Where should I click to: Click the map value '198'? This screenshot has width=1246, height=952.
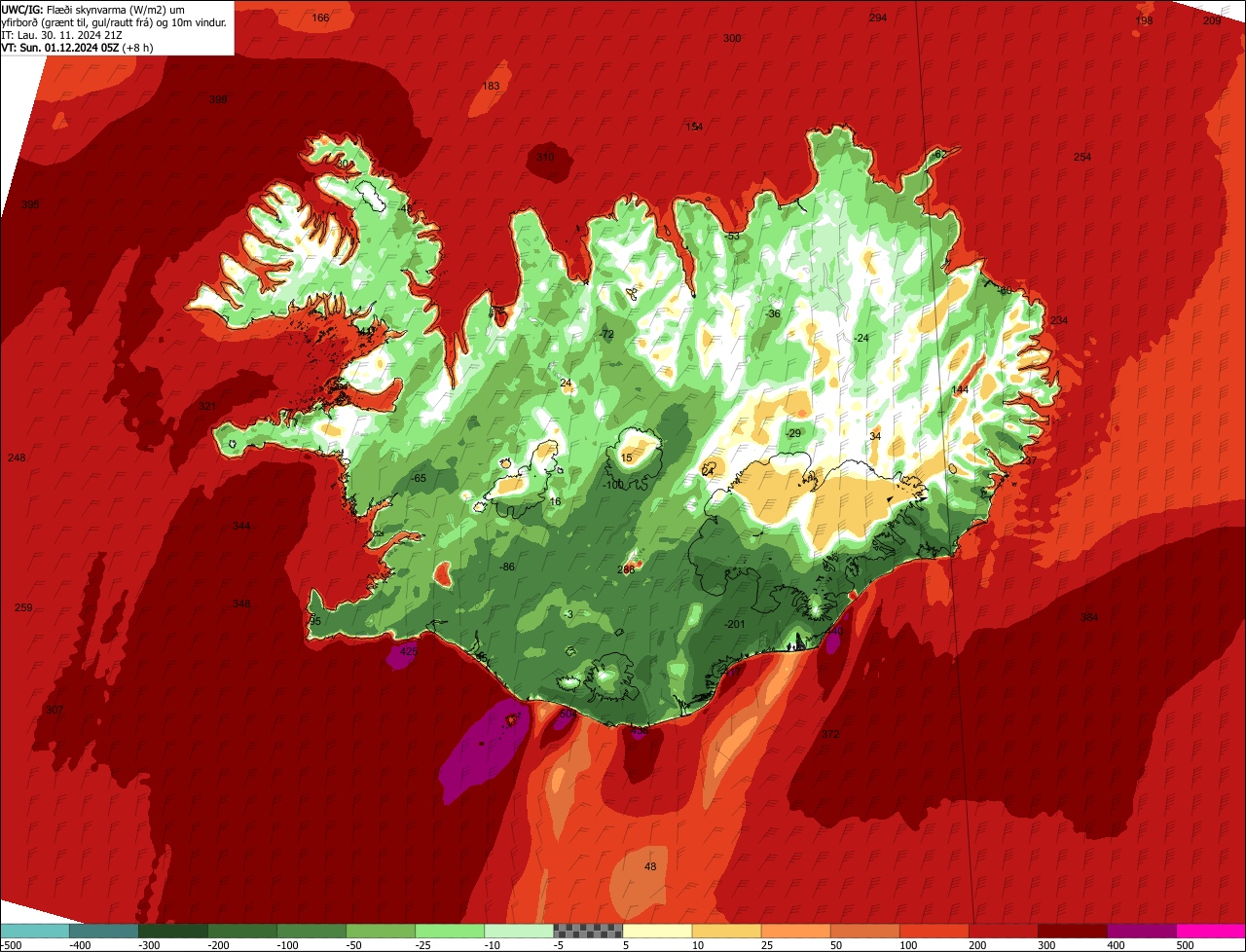1145,20
